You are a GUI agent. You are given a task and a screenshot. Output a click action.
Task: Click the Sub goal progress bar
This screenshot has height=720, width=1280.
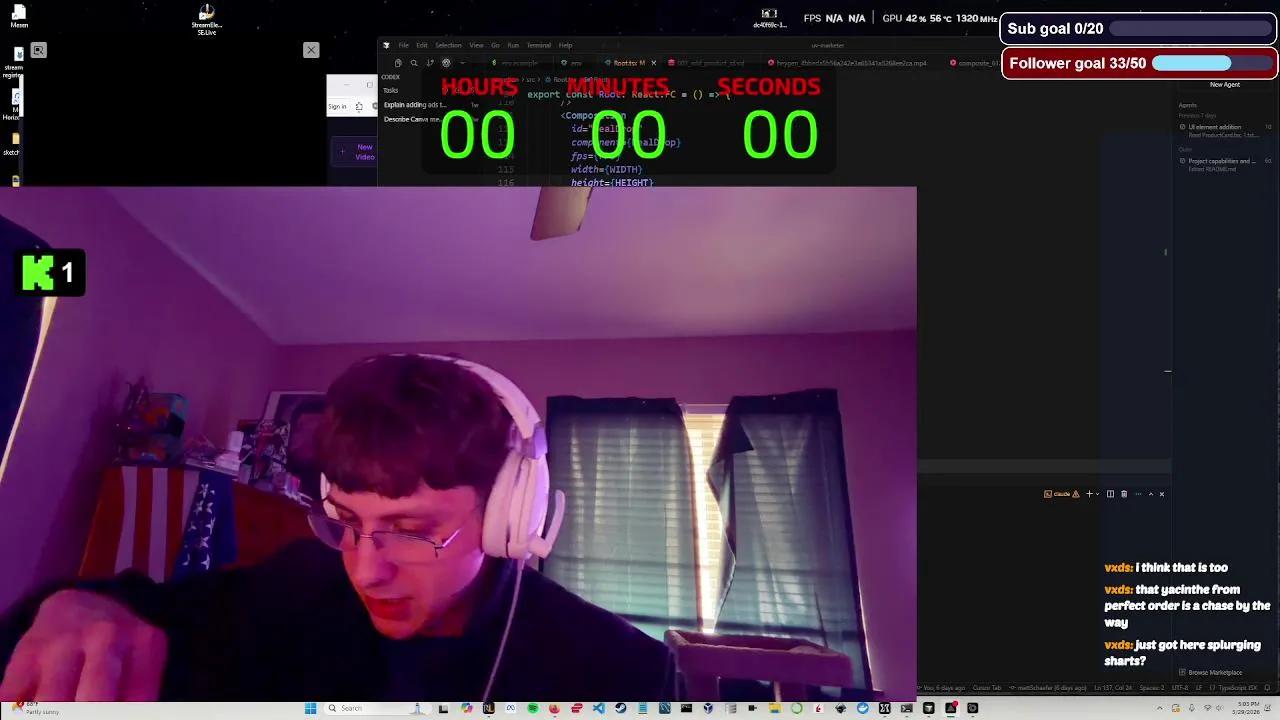(x=1191, y=29)
